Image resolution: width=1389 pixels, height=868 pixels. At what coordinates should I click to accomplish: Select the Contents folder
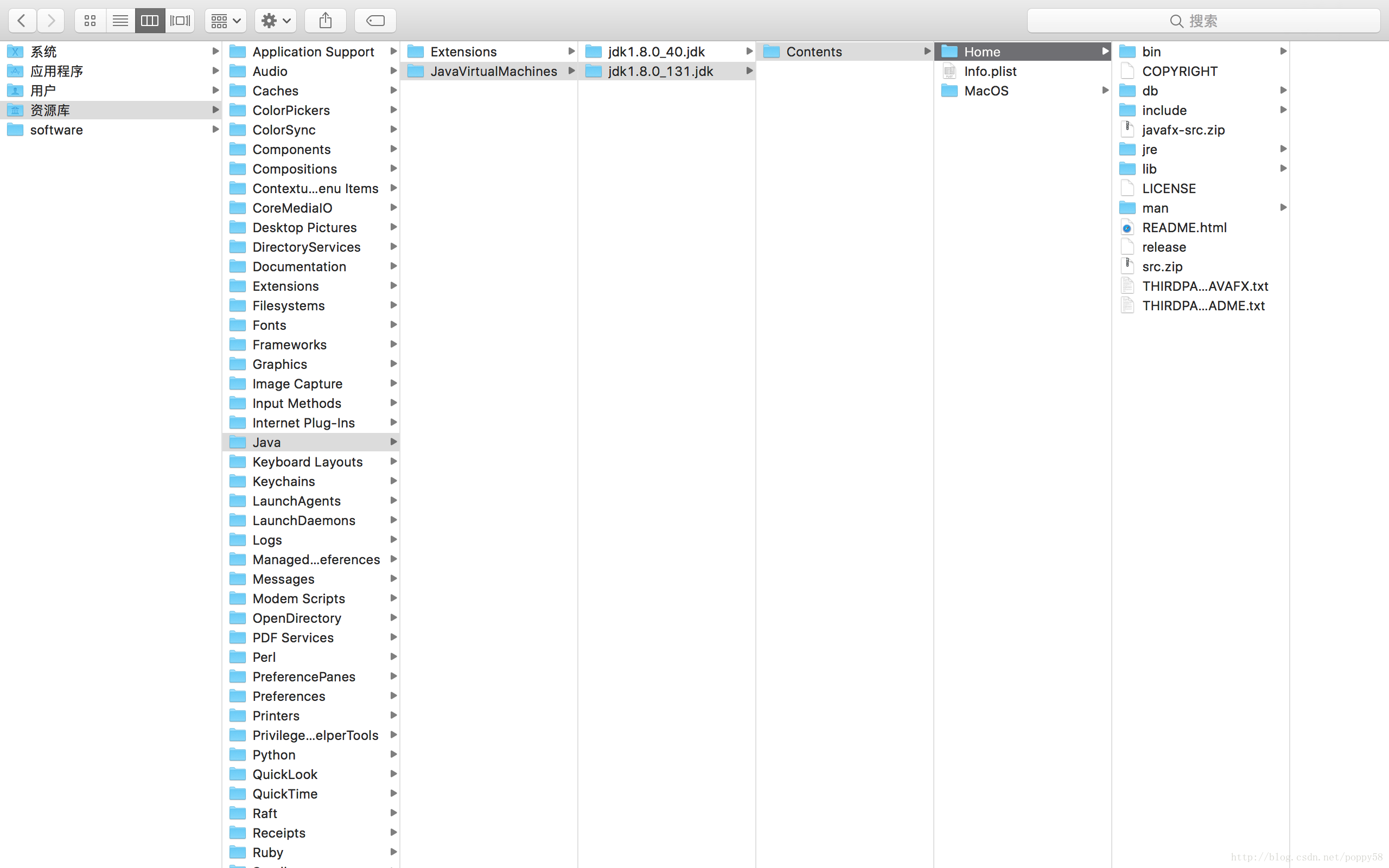click(x=845, y=52)
